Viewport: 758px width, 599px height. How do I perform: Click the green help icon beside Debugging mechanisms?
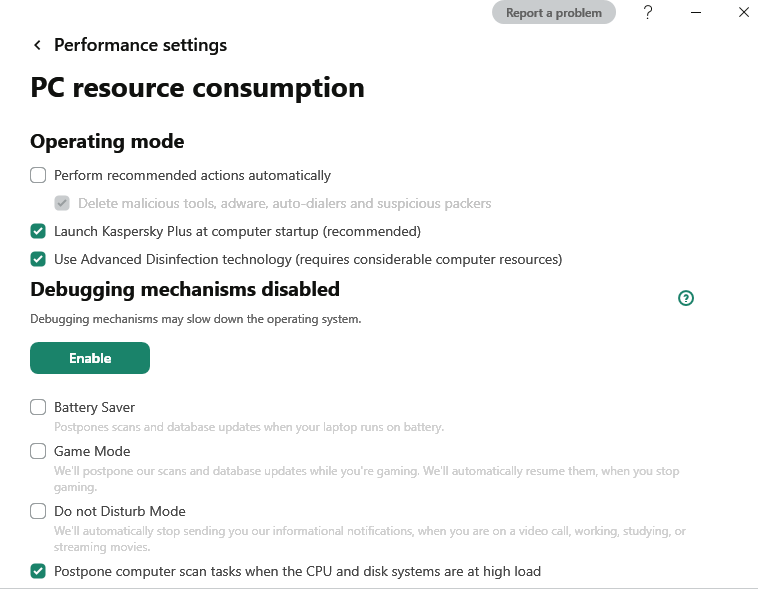(686, 298)
